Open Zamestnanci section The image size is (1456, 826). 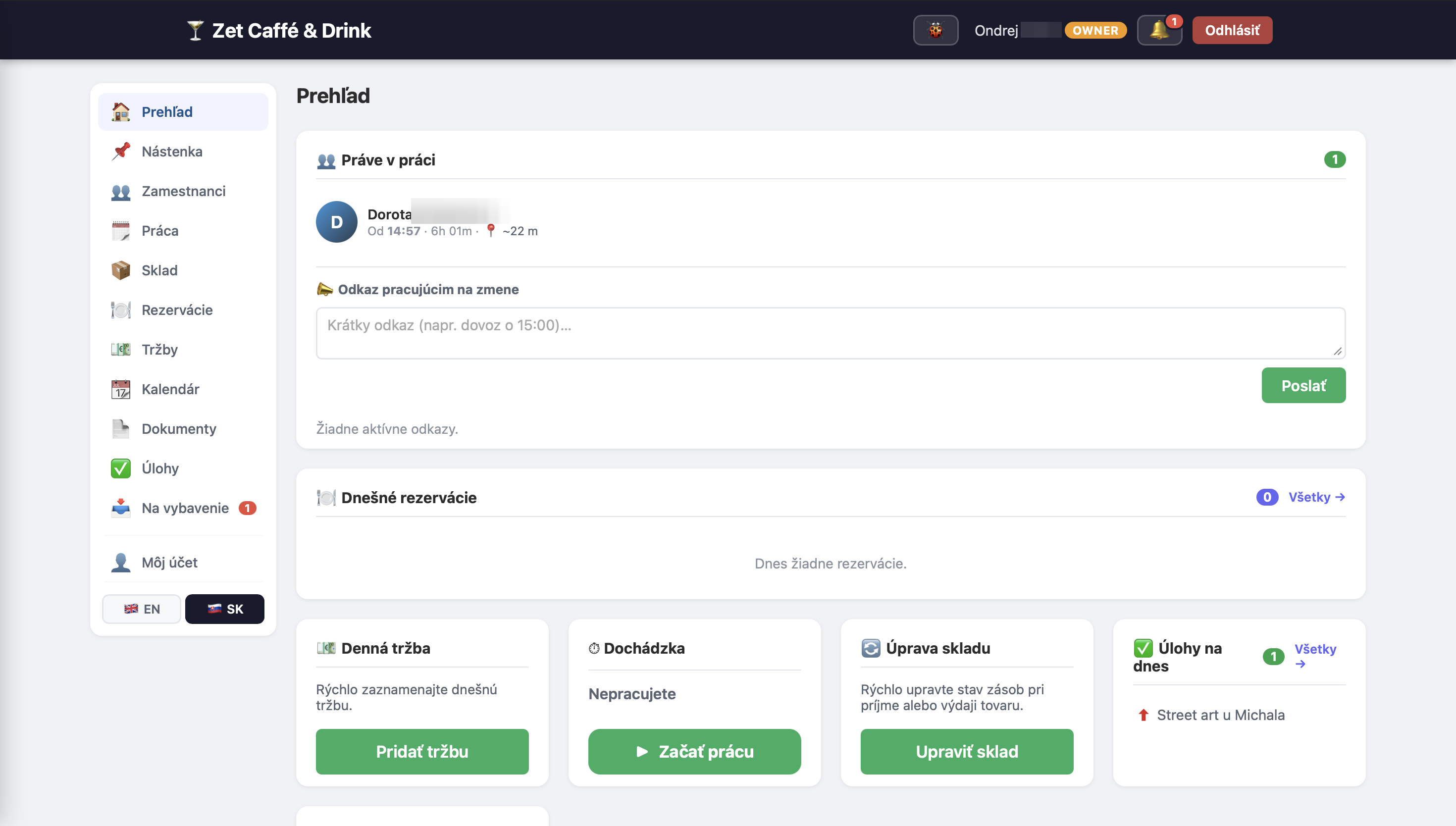click(183, 191)
